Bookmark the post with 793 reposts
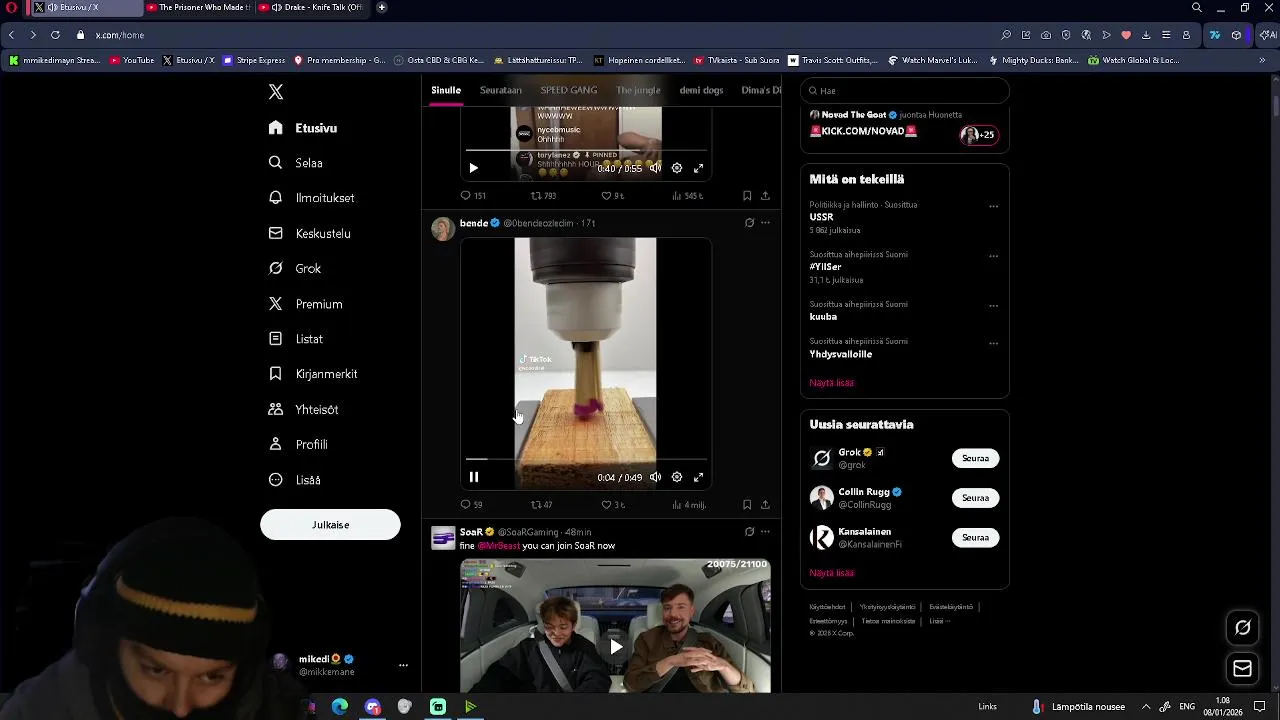 (x=747, y=196)
